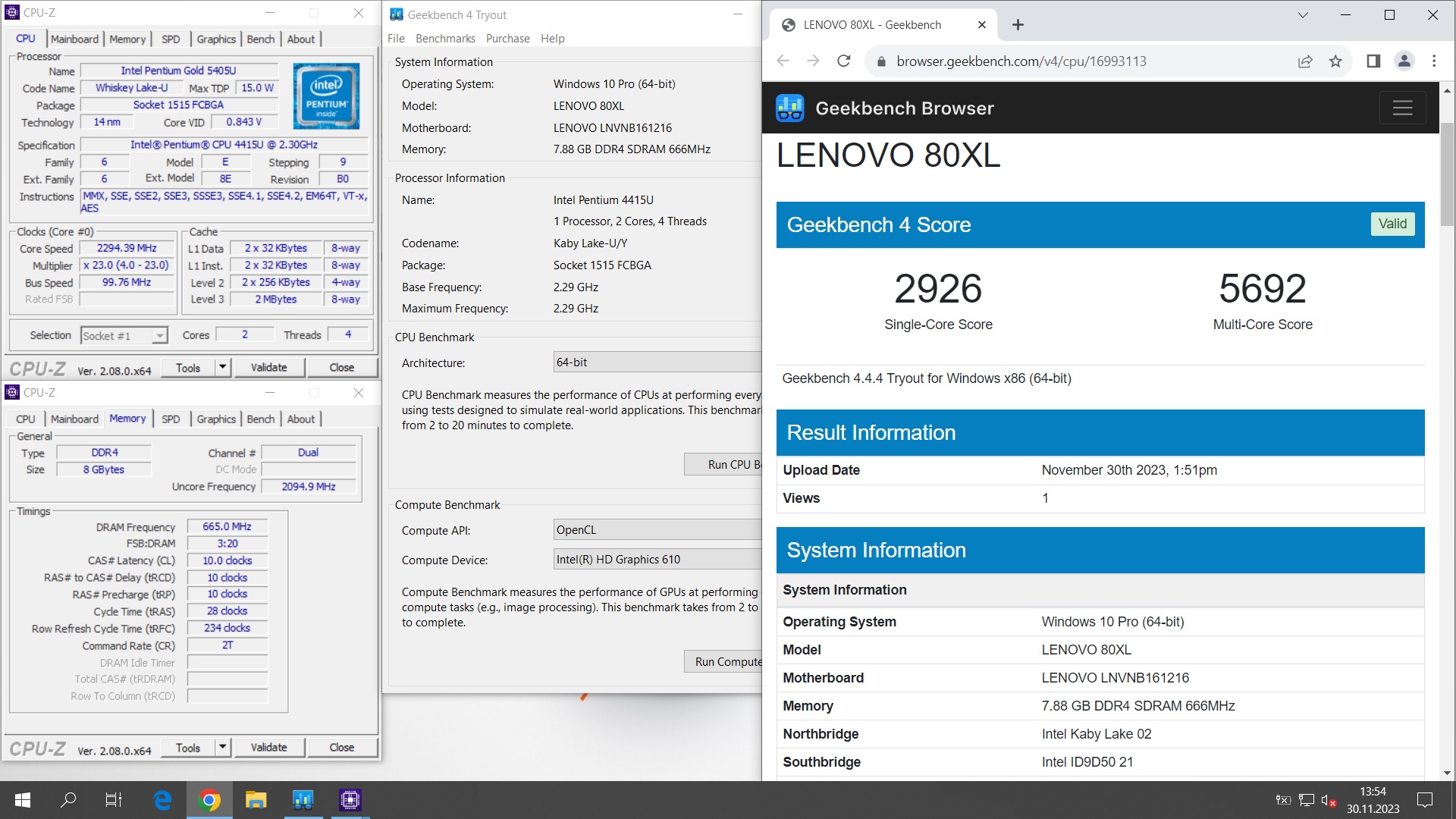1456x819 pixels.
Task: Open Geekbench Purchase menu
Action: pyautogui.click(x=507, y=39)
